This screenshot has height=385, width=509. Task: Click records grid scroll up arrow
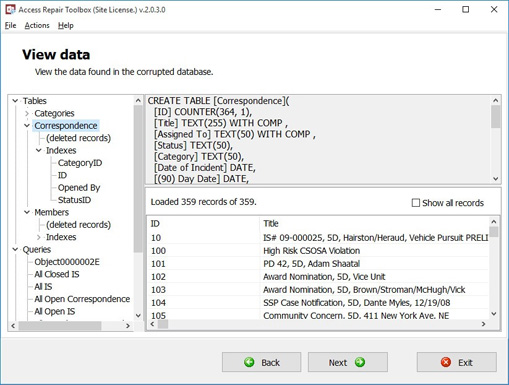point(494,222)
